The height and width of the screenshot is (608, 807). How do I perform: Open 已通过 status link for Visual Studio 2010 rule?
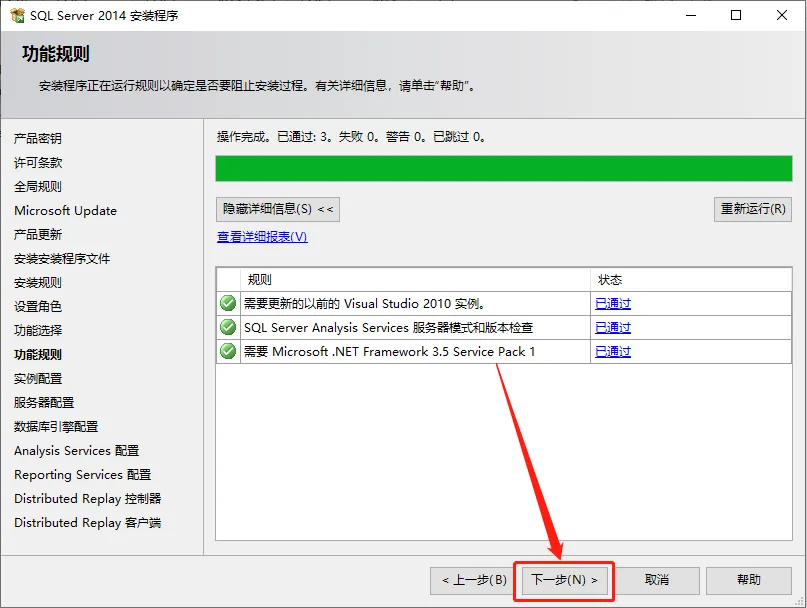[x=612, y=303]
